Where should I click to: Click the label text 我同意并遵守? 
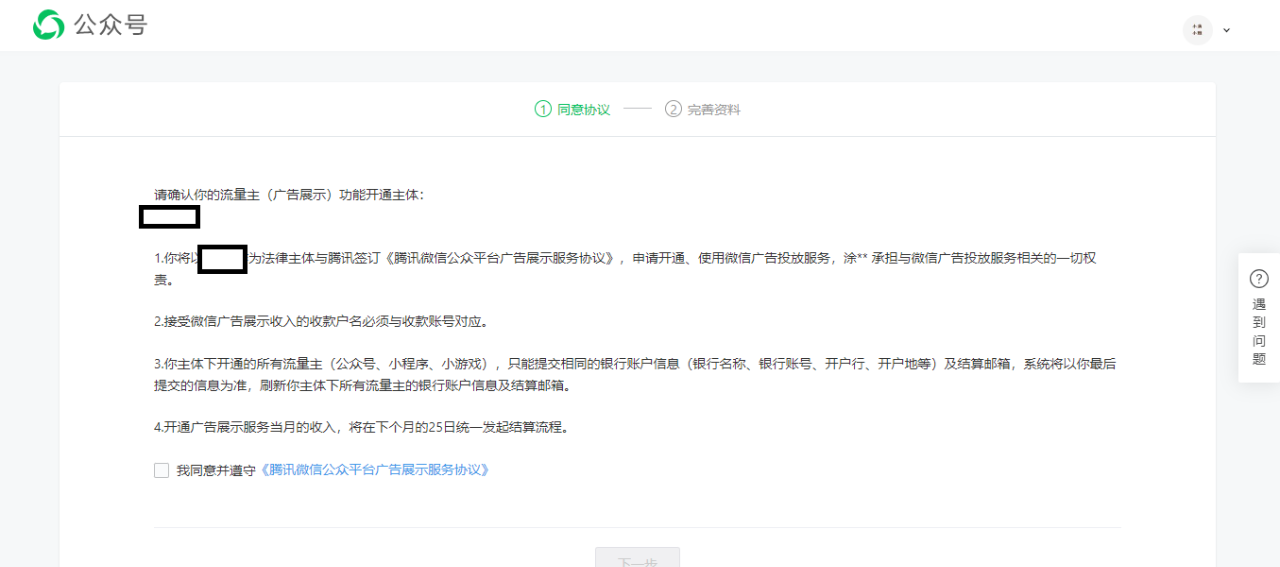coord(217,470)
